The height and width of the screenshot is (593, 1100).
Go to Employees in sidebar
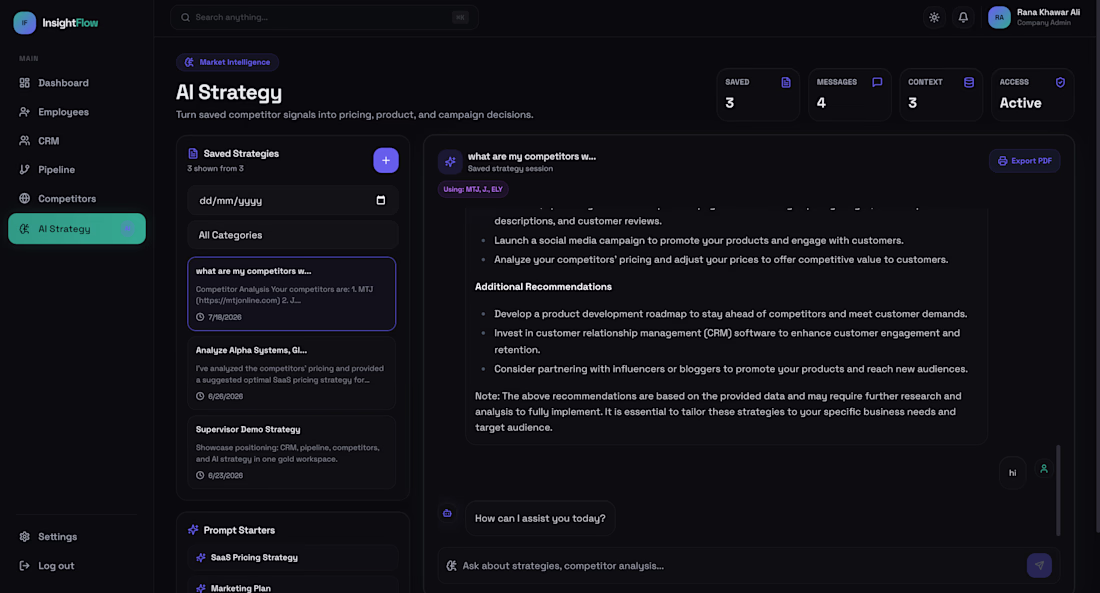point(76,112)
